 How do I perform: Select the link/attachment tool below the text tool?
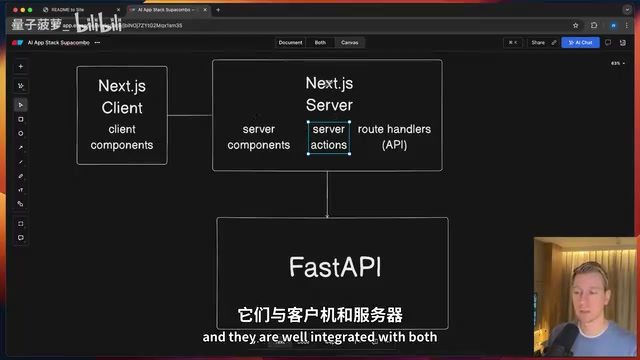21,204
